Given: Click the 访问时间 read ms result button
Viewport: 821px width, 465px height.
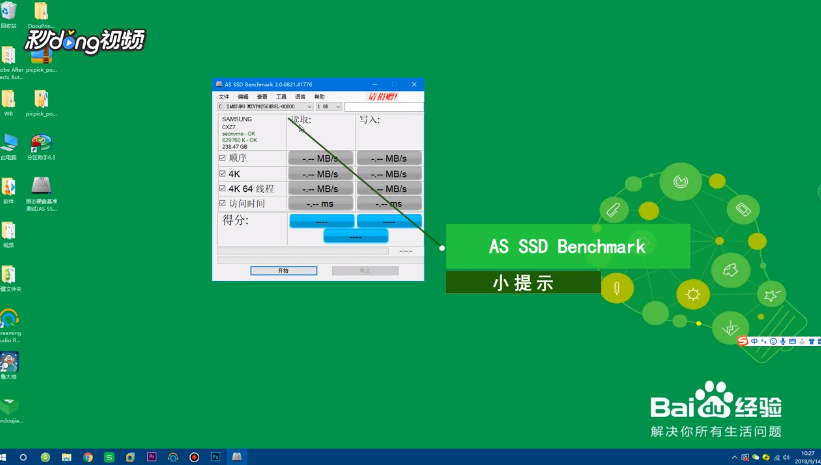Looking at the screenshot, I should [x=321, y=204].
